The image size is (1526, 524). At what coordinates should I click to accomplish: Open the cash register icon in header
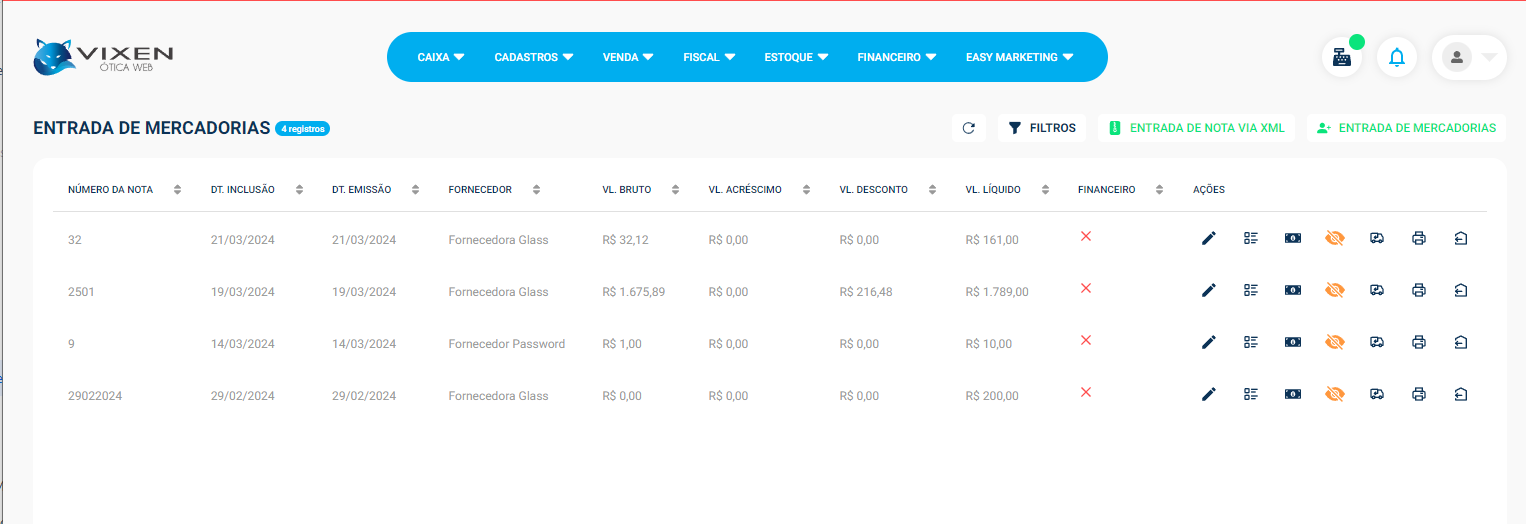coord(1342,57)
